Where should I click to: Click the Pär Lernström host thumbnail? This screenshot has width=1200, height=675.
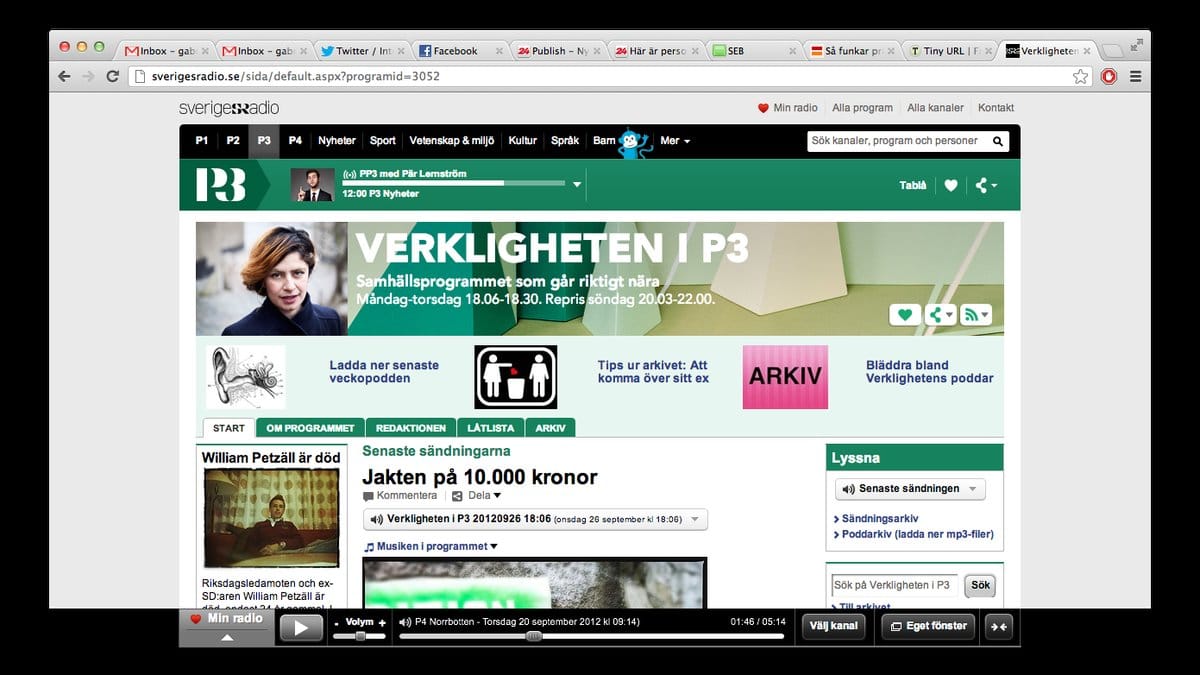312,185
